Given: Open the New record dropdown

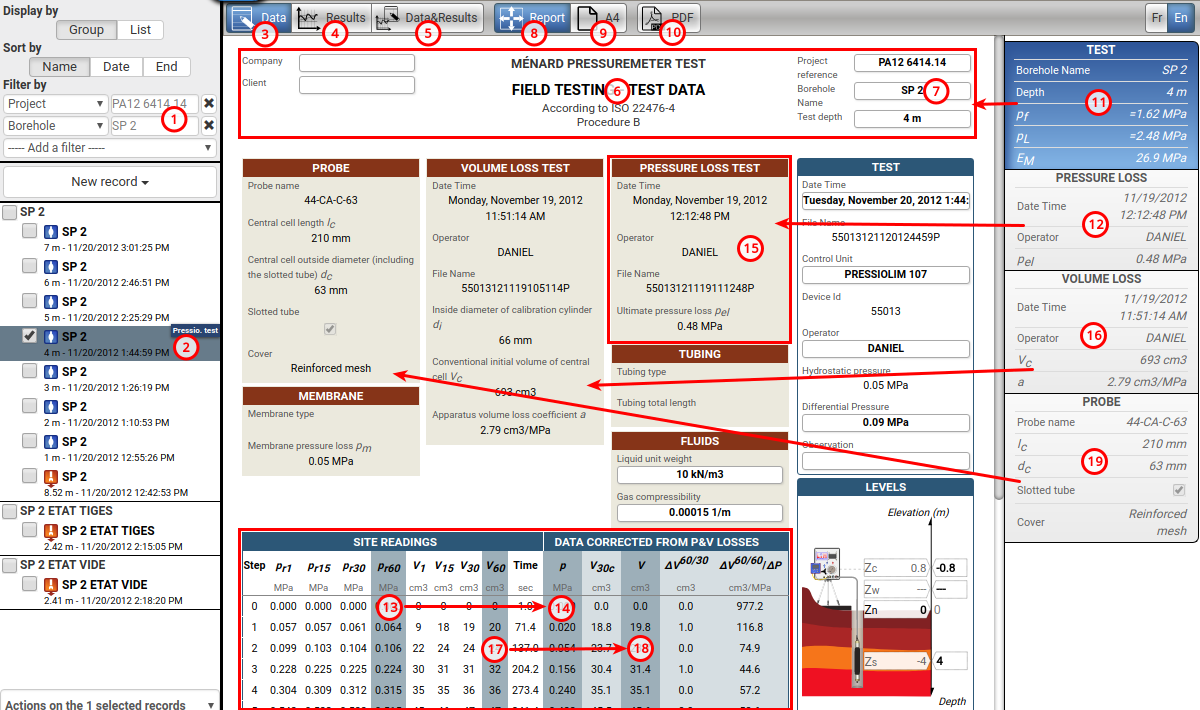Looking at the screenshot, I should 109,182.
